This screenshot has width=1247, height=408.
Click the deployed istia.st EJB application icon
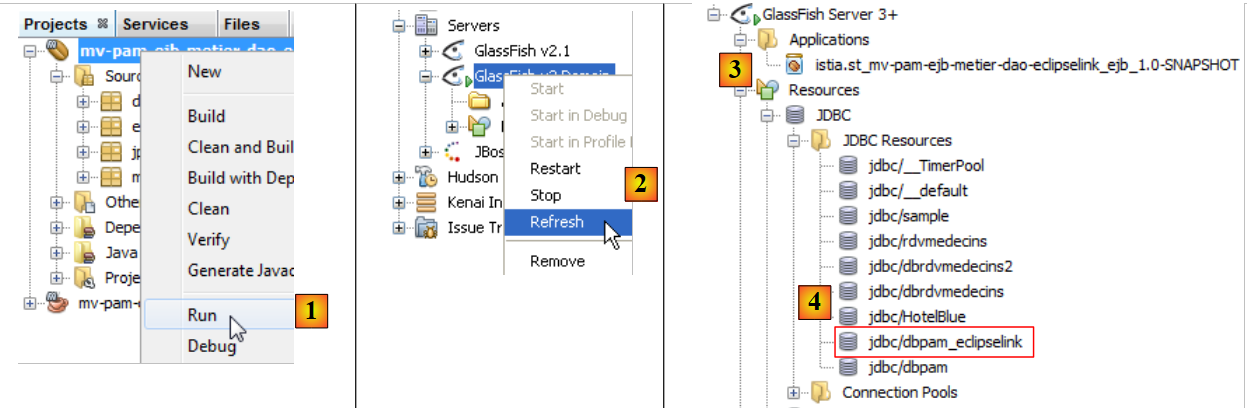click(795, 65)
